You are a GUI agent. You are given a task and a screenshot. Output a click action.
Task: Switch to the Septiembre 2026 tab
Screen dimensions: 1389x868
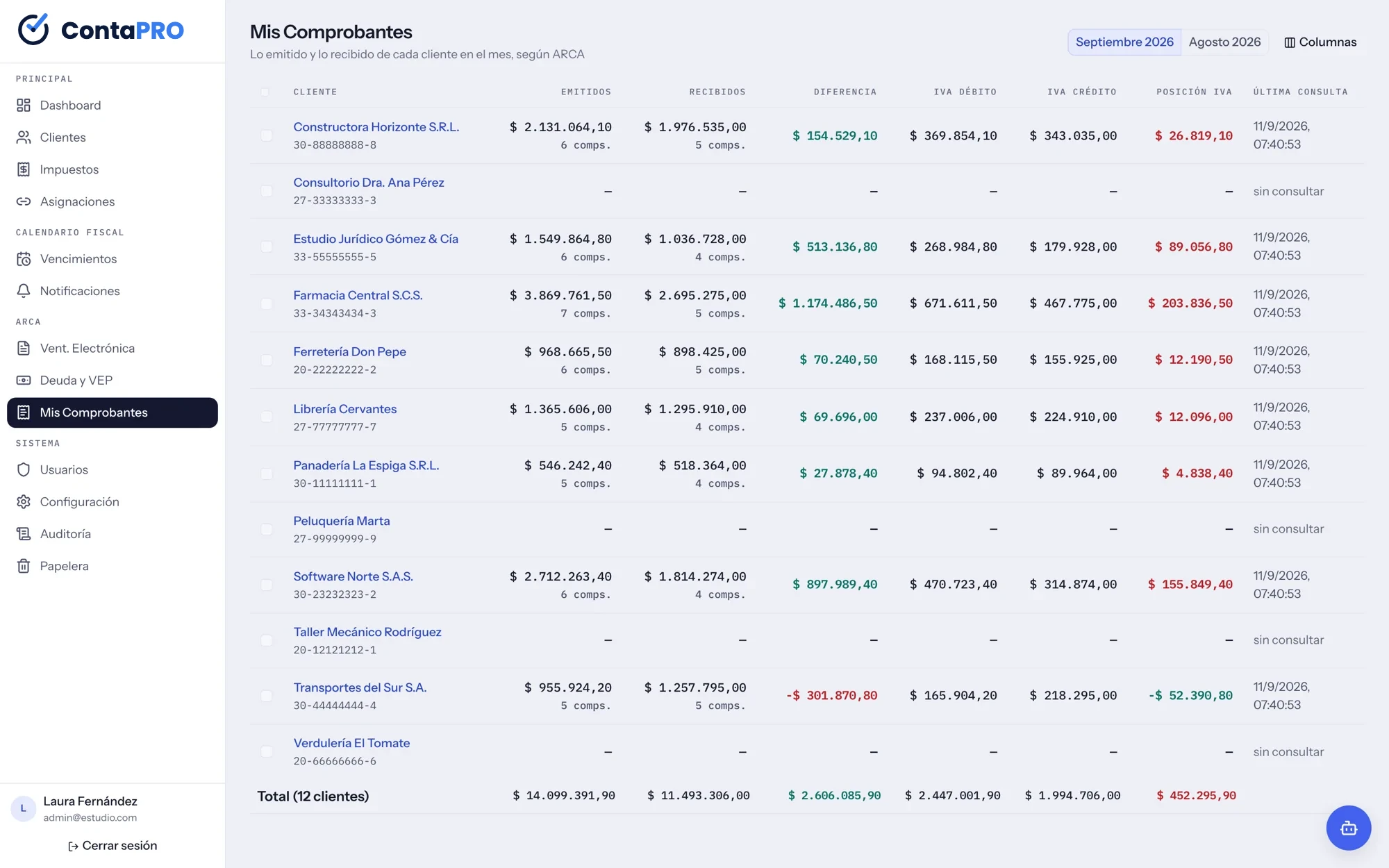pos(1124,42)
